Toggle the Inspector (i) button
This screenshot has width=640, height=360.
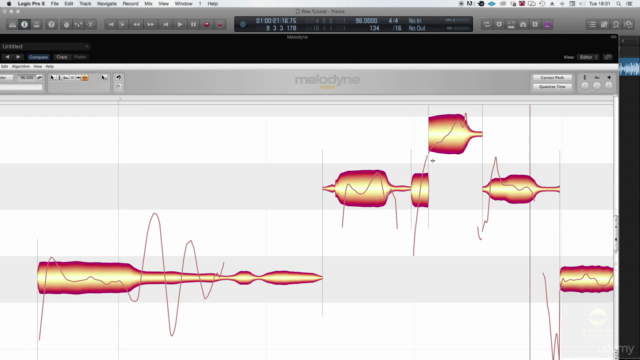pos(24,24)
